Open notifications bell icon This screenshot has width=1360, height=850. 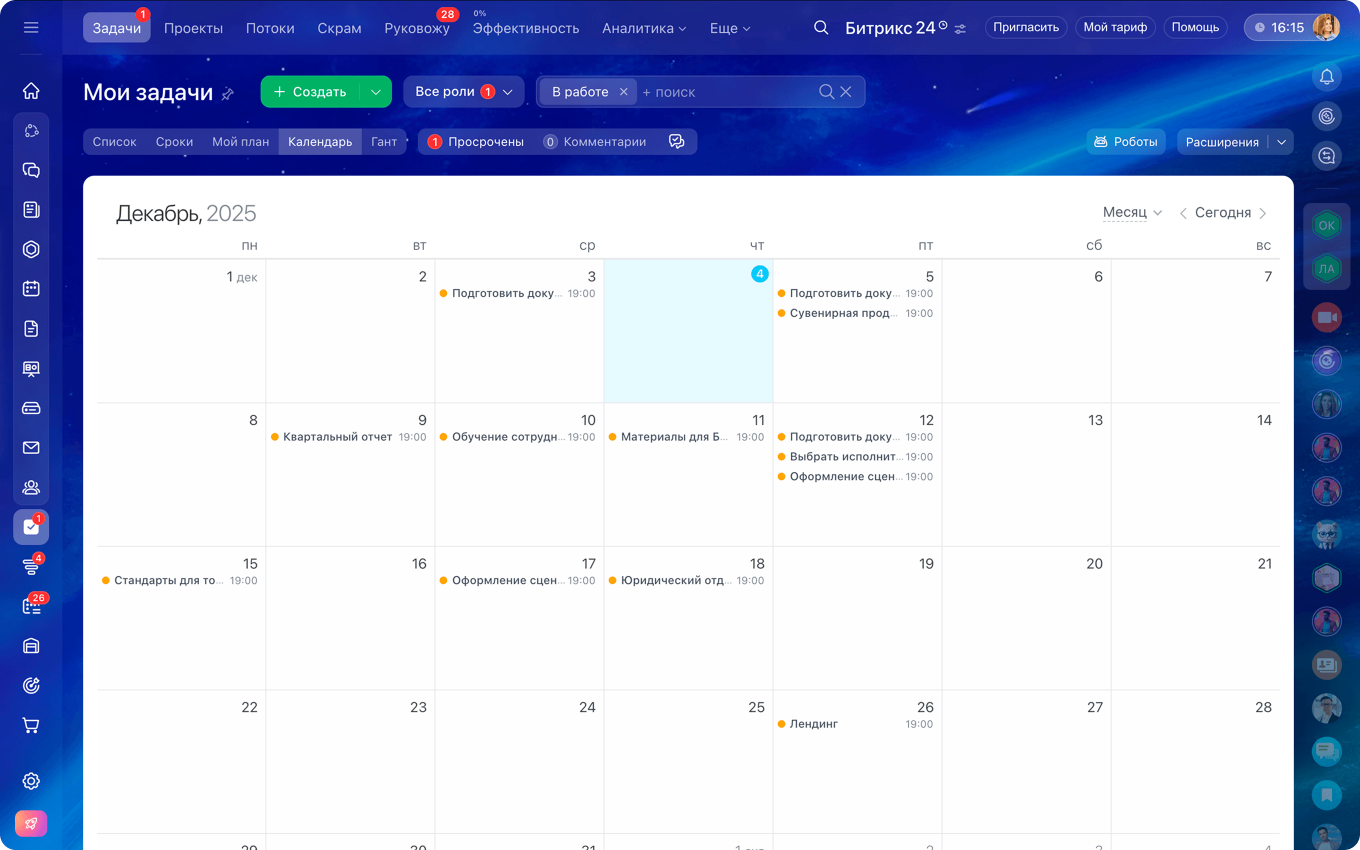[x=1327, y=77]
